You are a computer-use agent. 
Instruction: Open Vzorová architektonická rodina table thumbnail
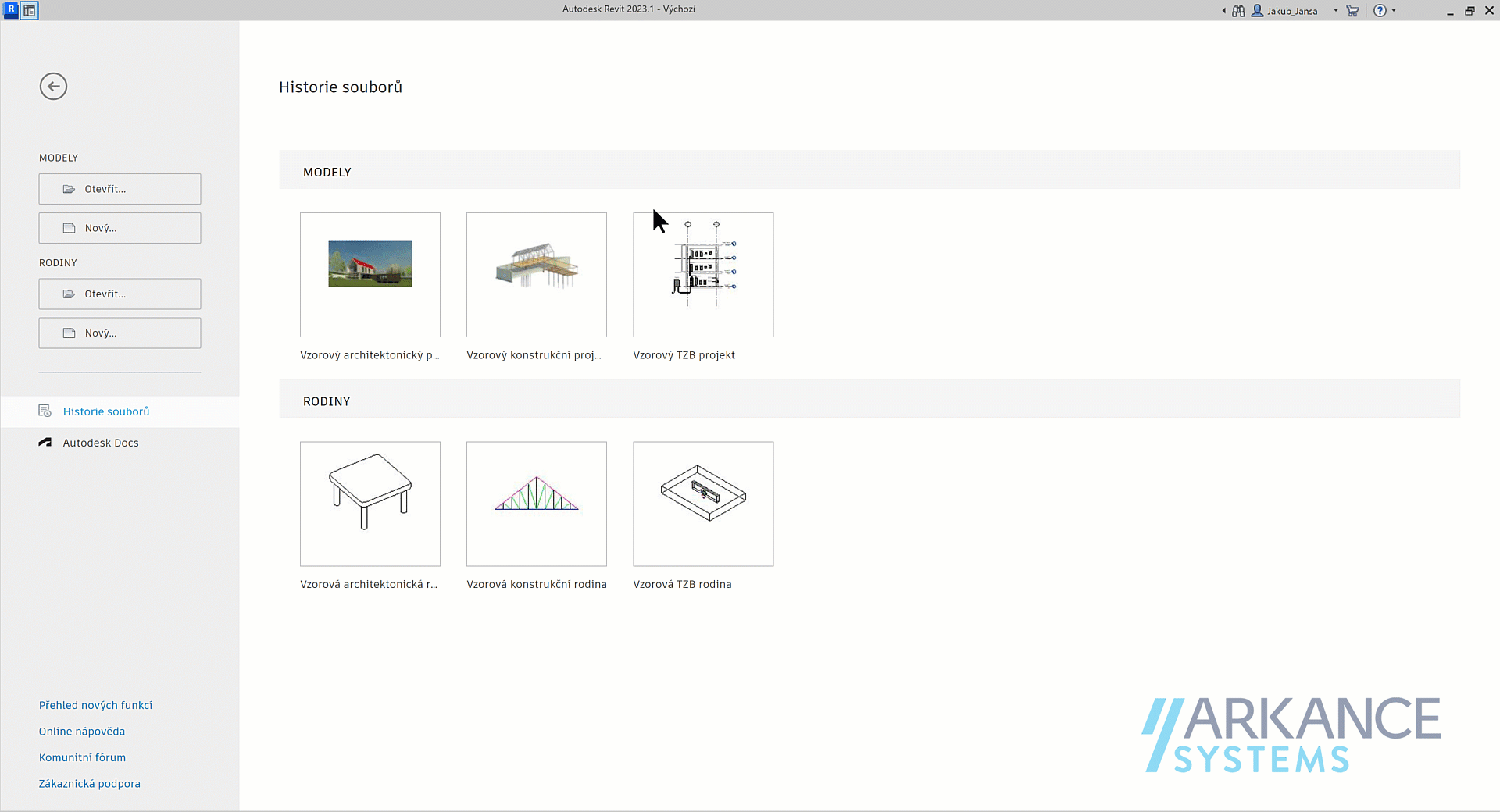[370, 504]
